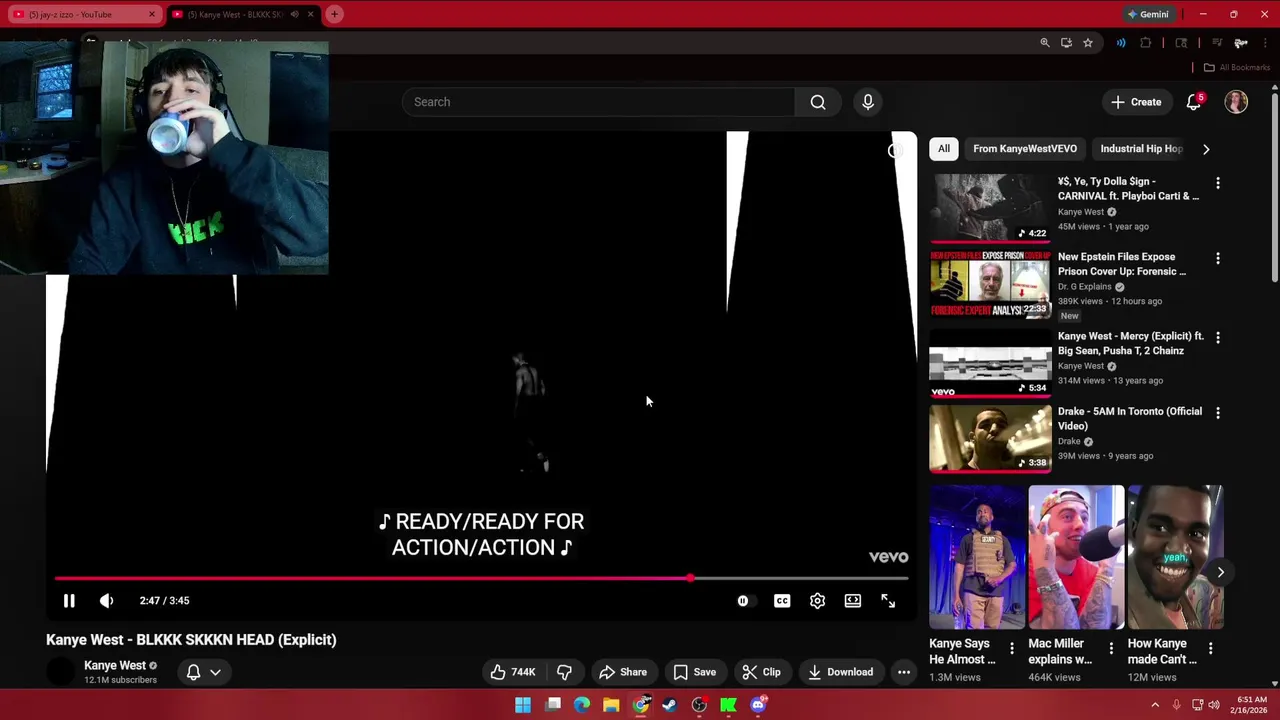Viewport: 1280px width, 720px height.
Task: Open options for Kanye West Mercy video
Action: 1217,338
